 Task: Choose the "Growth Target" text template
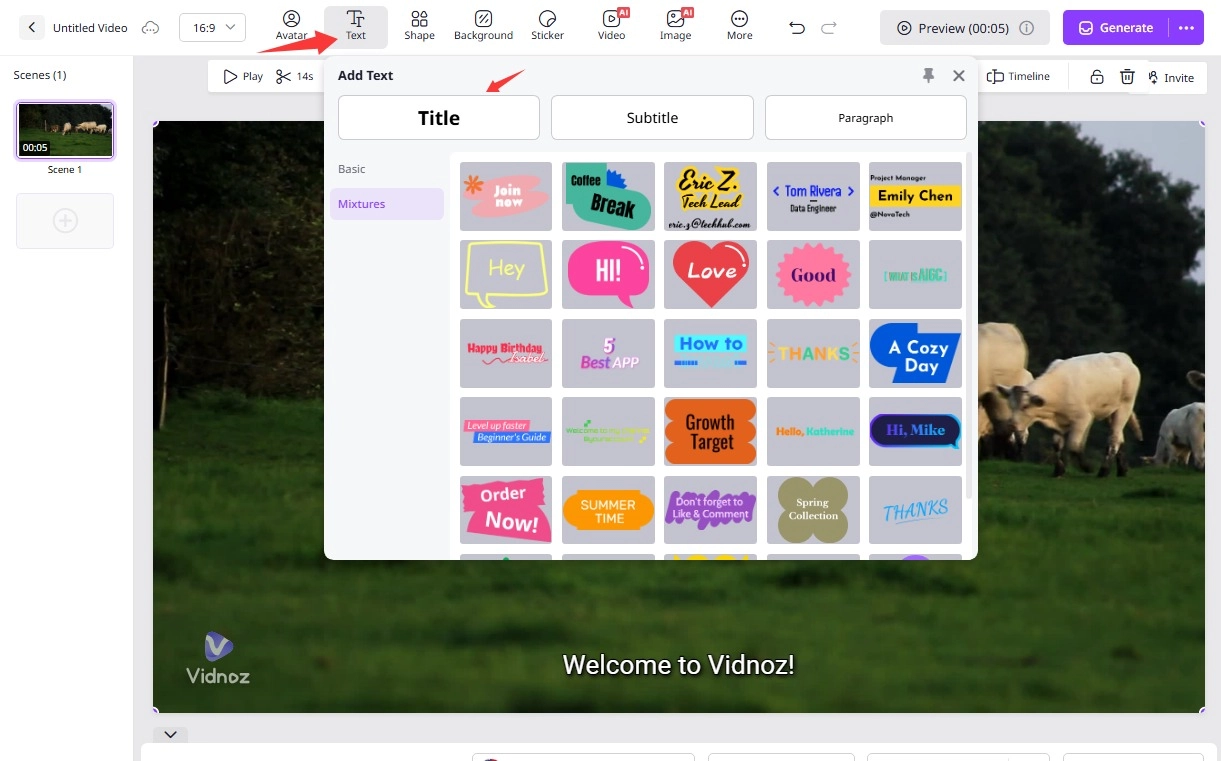pyautogui.click(x=710, y=432)
